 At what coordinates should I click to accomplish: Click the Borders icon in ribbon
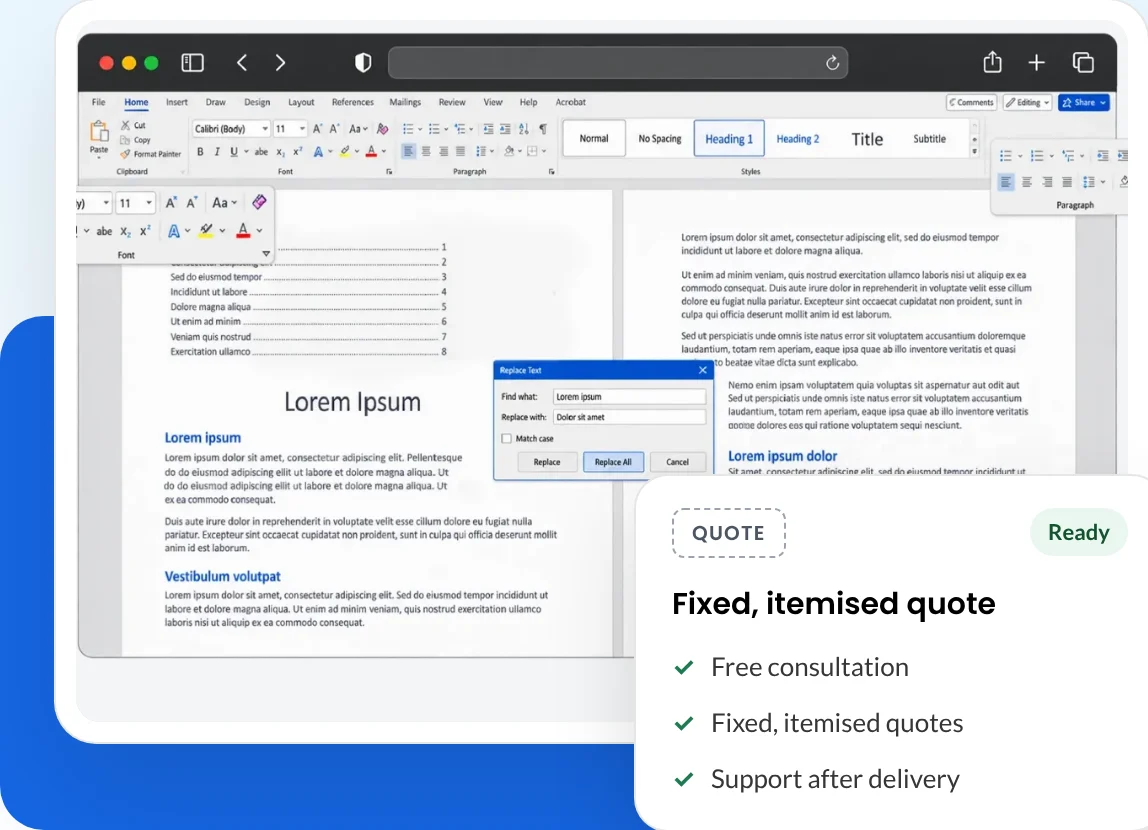[532, 152]
